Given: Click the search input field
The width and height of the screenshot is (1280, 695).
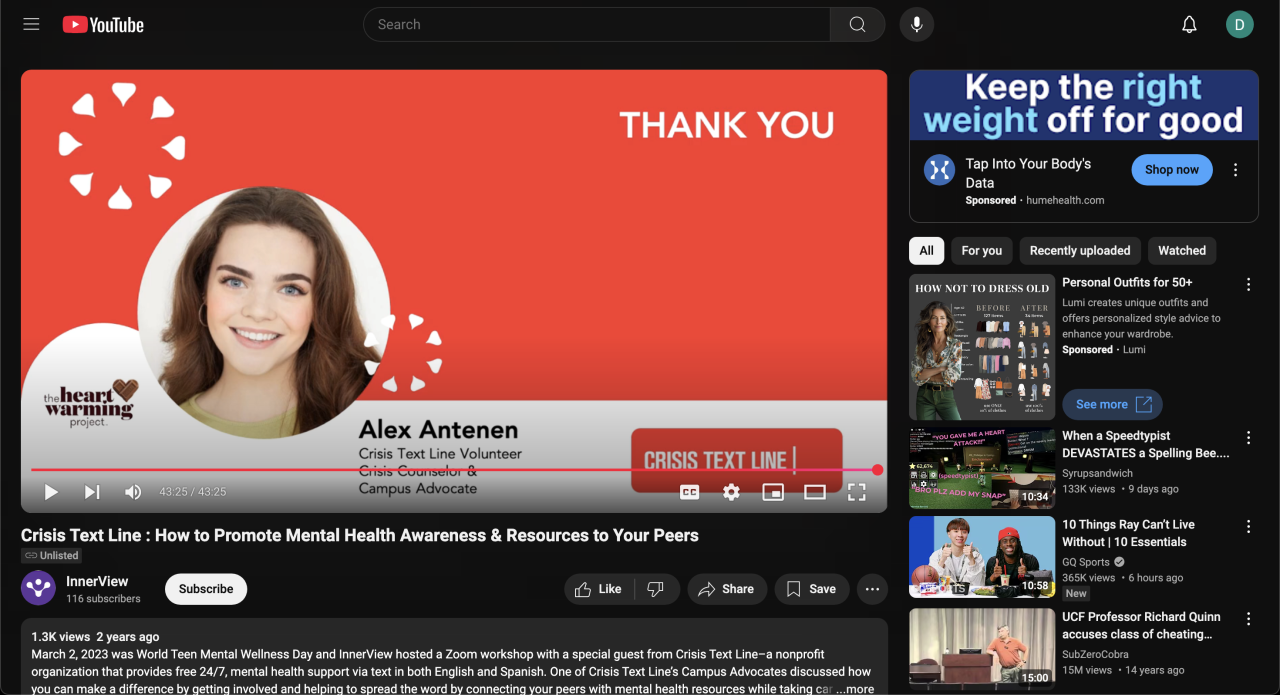Looking at the screenshot, I should (x=597, y=24).
